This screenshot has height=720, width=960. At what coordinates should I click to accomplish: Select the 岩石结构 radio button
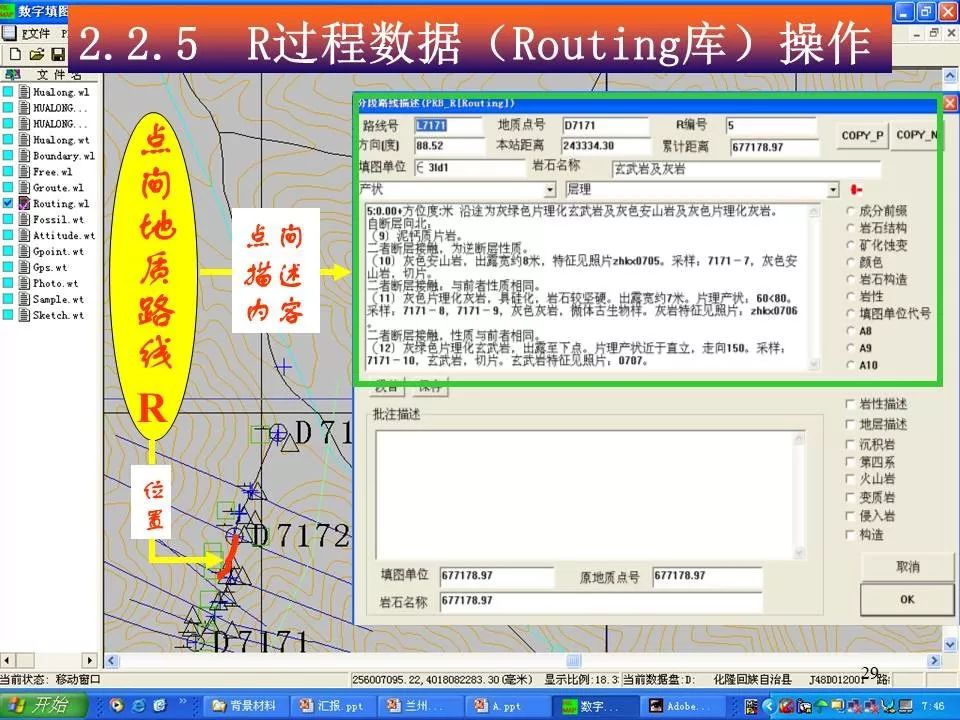point(851,228)
